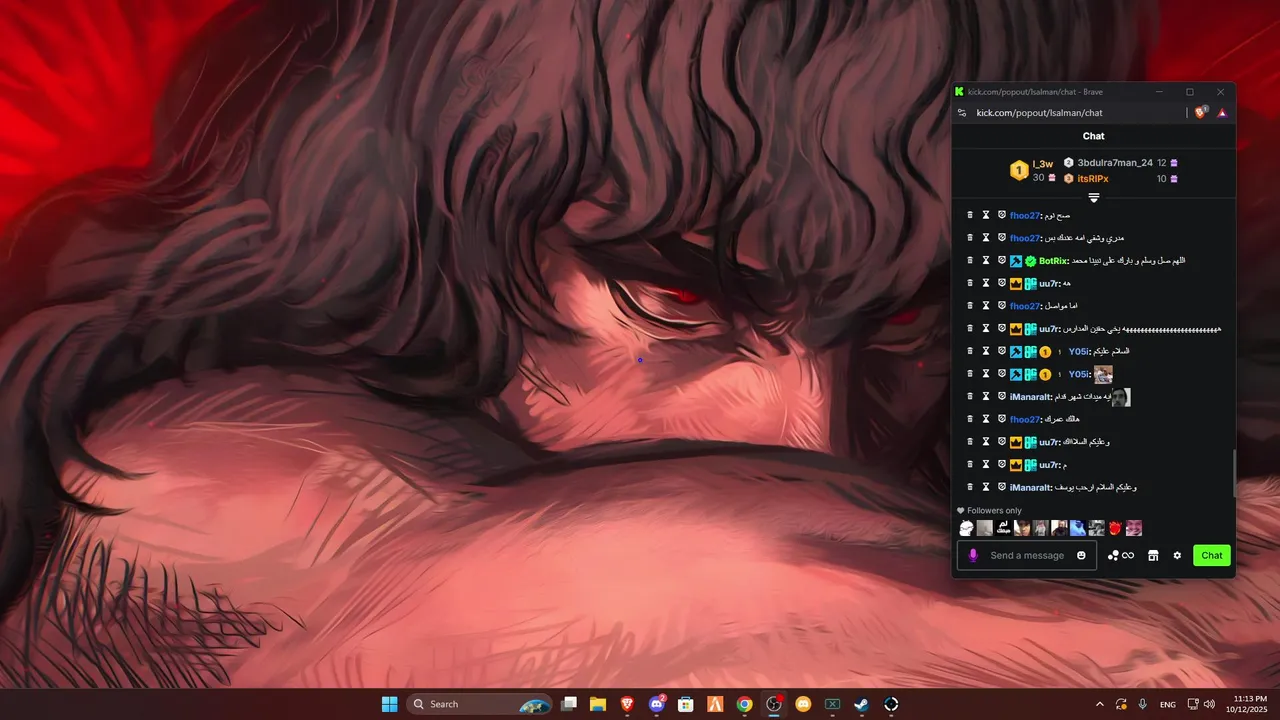Click username uu7r on the 'م' message
The height and width of the screenshot is (720, 1280).
click(1050, 465)
